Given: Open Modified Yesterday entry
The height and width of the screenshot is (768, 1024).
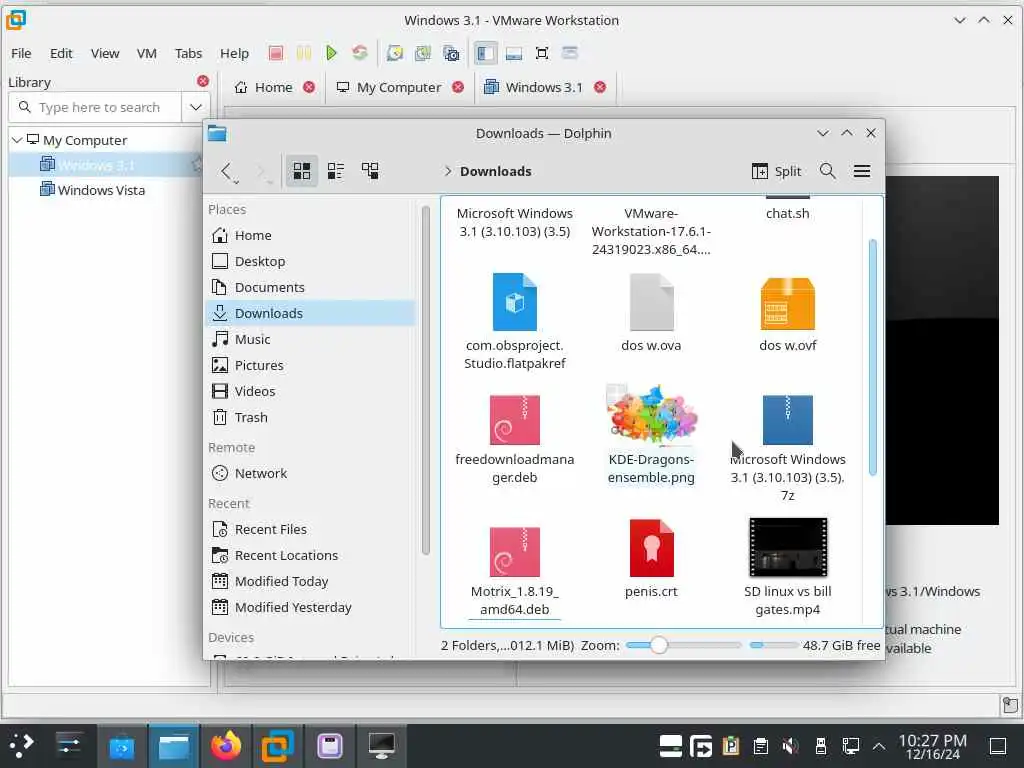Looking at the screenshot, I should click(310, 607).
